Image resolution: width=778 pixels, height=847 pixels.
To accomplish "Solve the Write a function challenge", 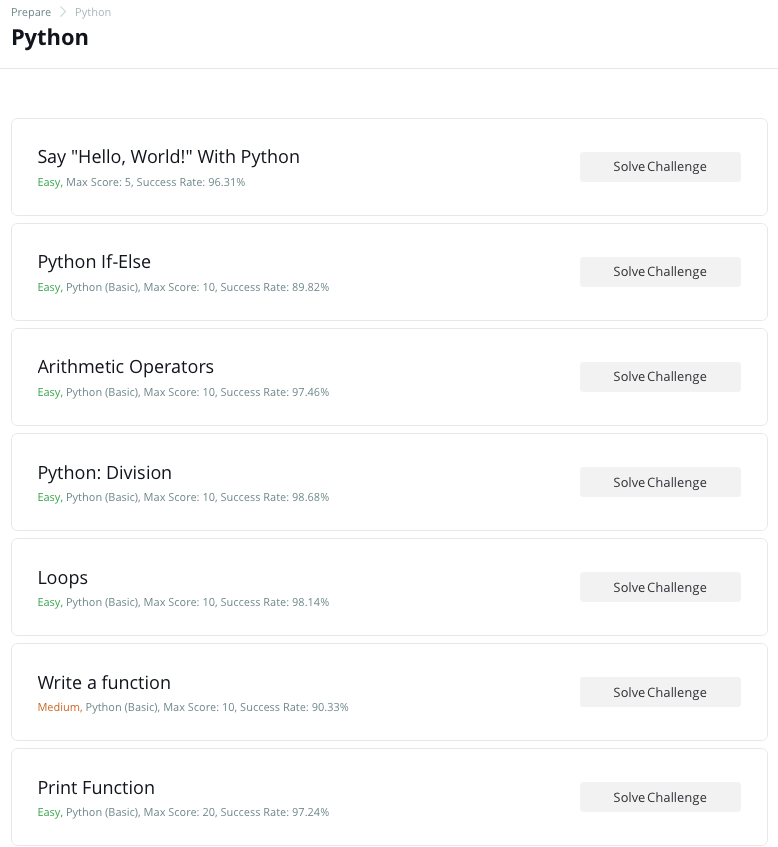I will [x=660, y=692].
